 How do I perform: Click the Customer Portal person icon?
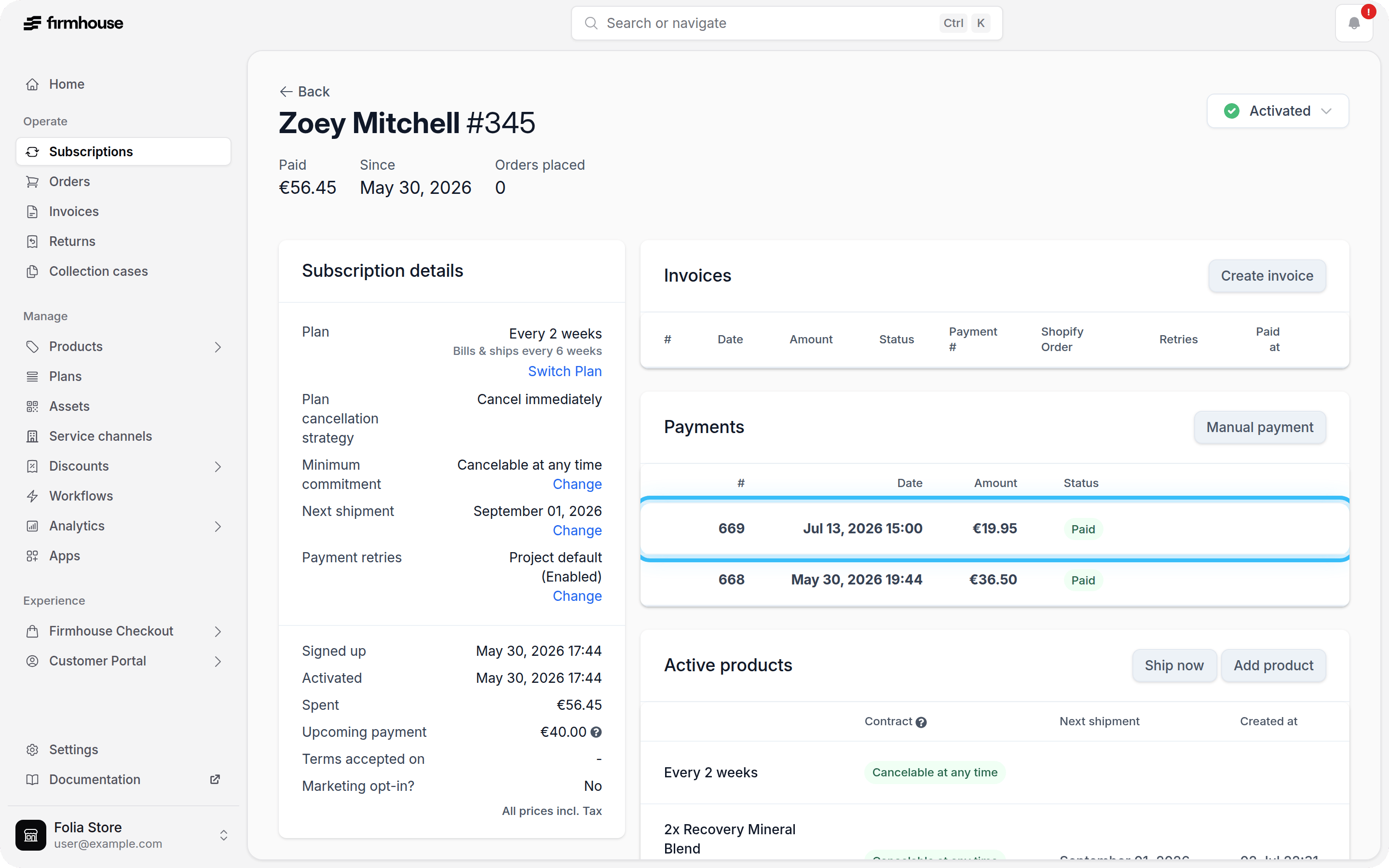coord(32,661)
